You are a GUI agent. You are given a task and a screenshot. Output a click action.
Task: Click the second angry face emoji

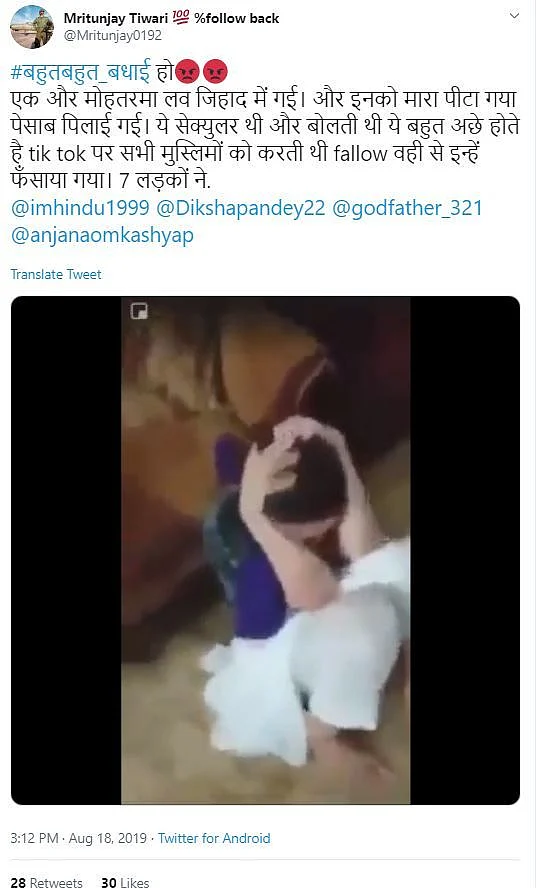click(x=215, y=72)
